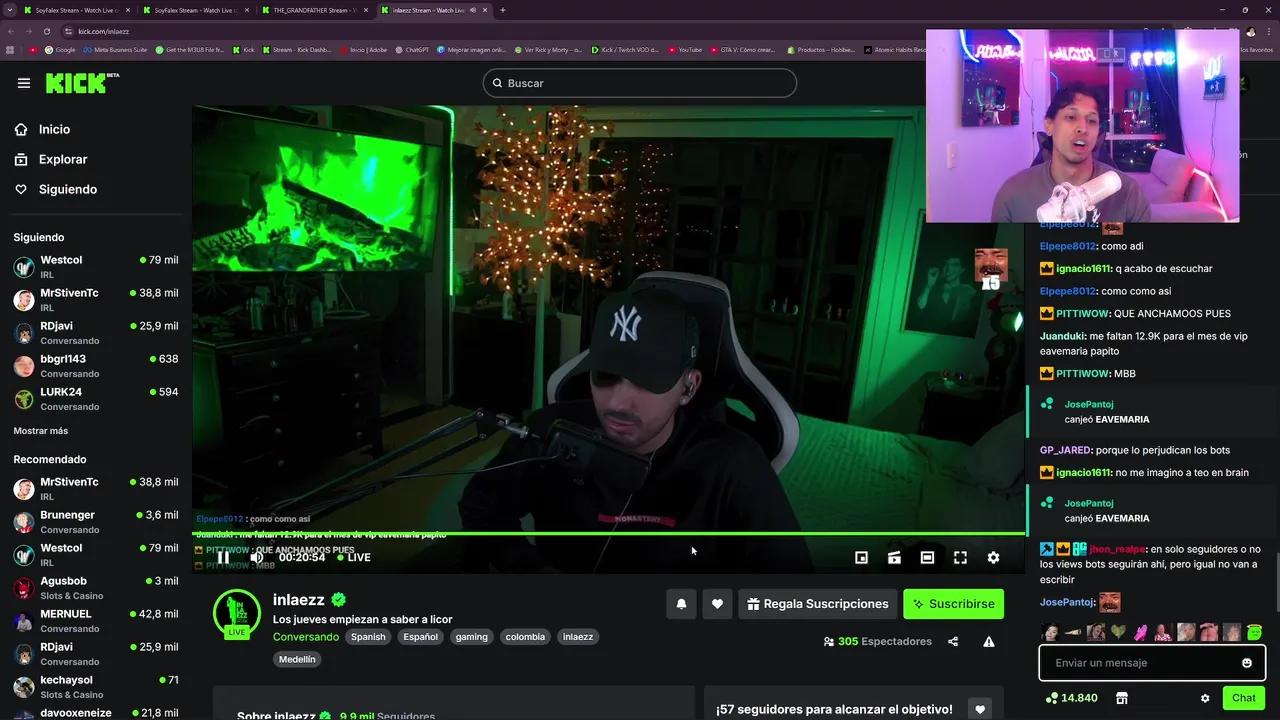This screenshot has height=720, width=1280.
Task: Open the hamburger sidebar menu
Action: click(24, 83)
